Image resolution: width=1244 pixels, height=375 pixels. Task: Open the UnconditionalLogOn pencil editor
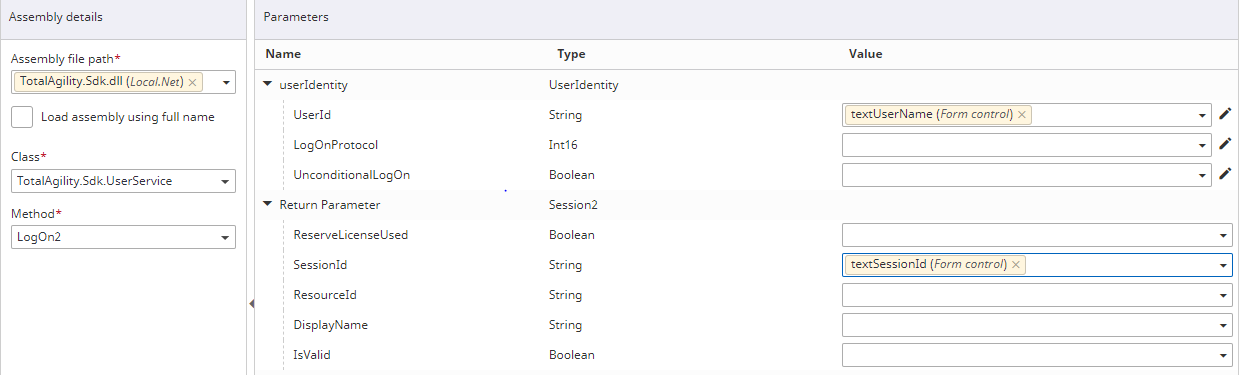[1225, 175]
